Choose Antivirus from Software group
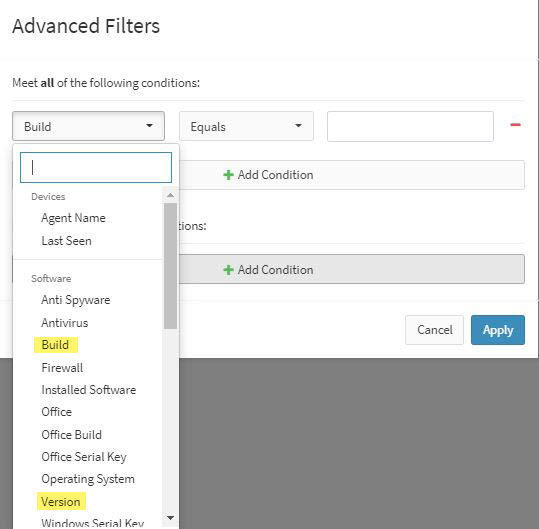 pos(65,323)
